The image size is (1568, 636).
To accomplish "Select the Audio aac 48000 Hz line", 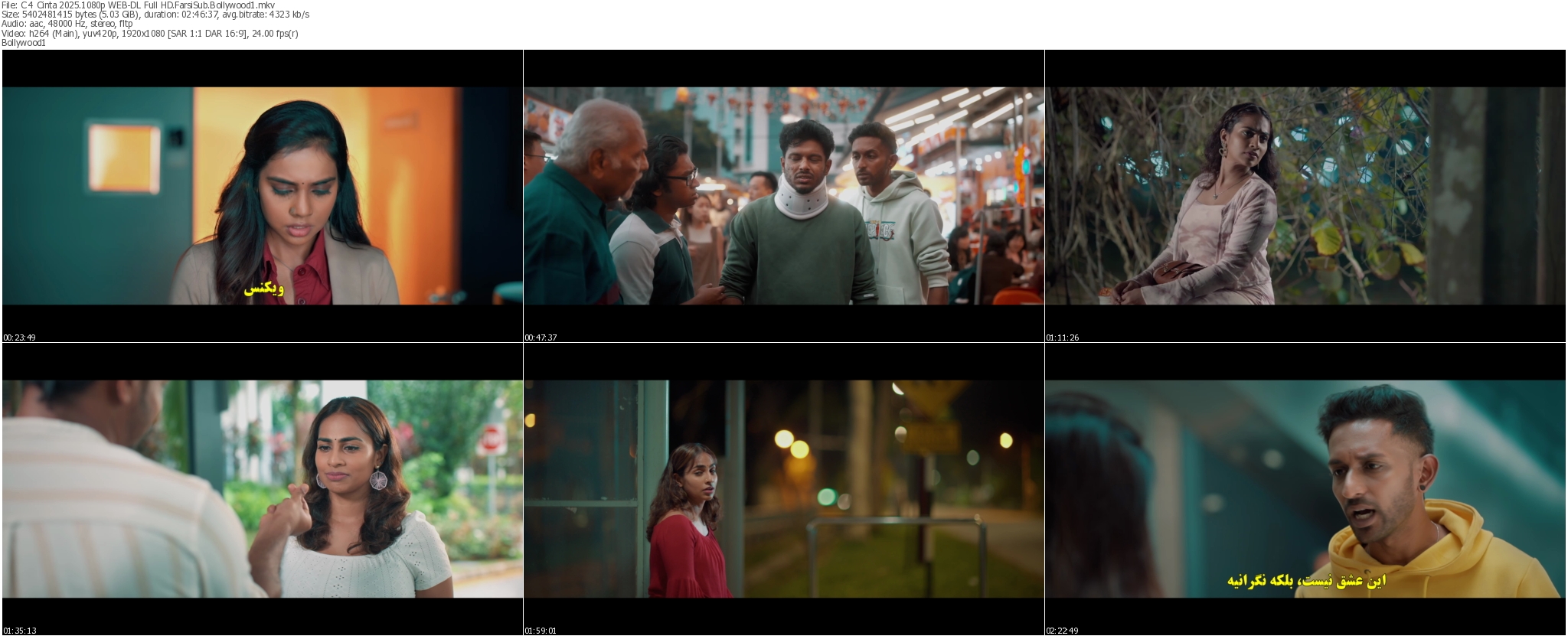I will click(67, 24).
